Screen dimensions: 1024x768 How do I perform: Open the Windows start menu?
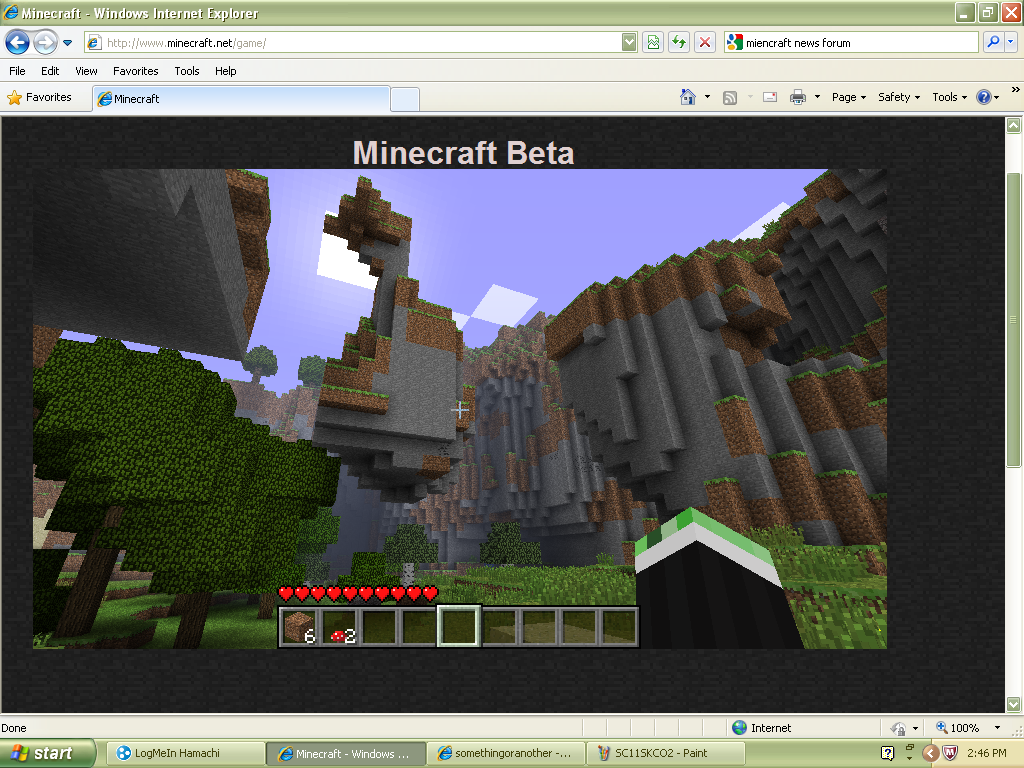click(48, 753)
